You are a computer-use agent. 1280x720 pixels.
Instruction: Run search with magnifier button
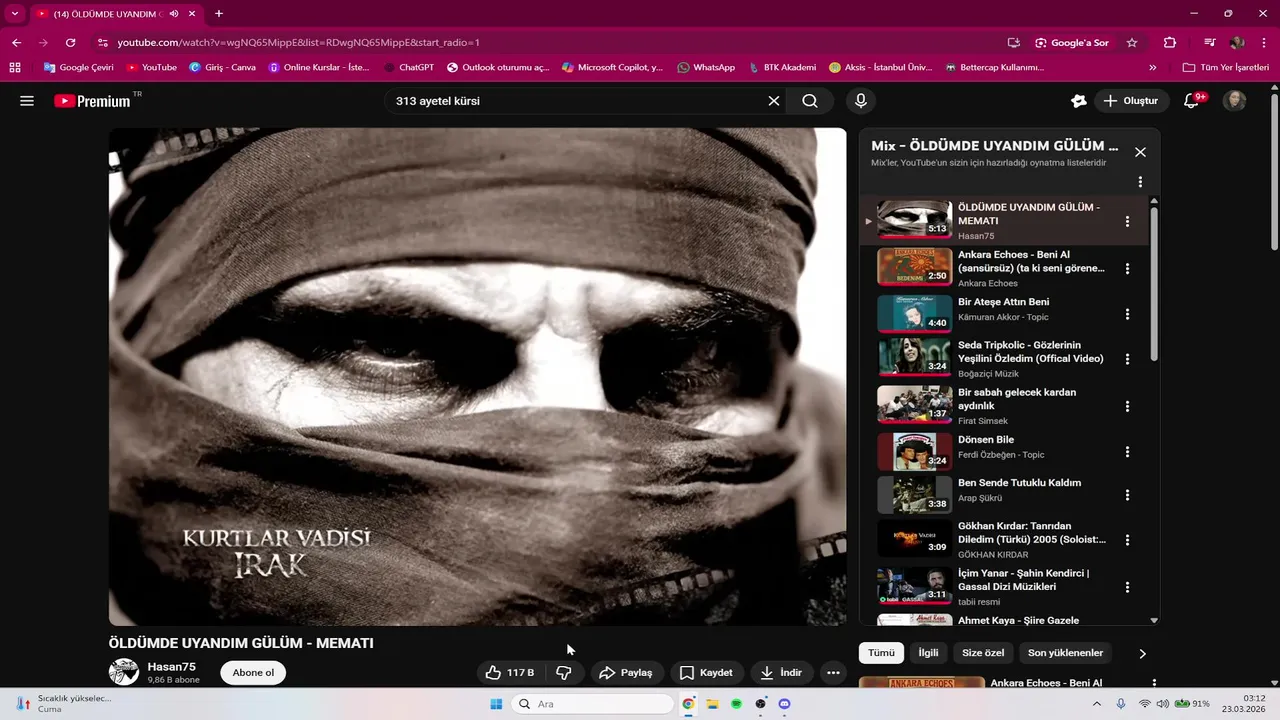pos(810,101)
